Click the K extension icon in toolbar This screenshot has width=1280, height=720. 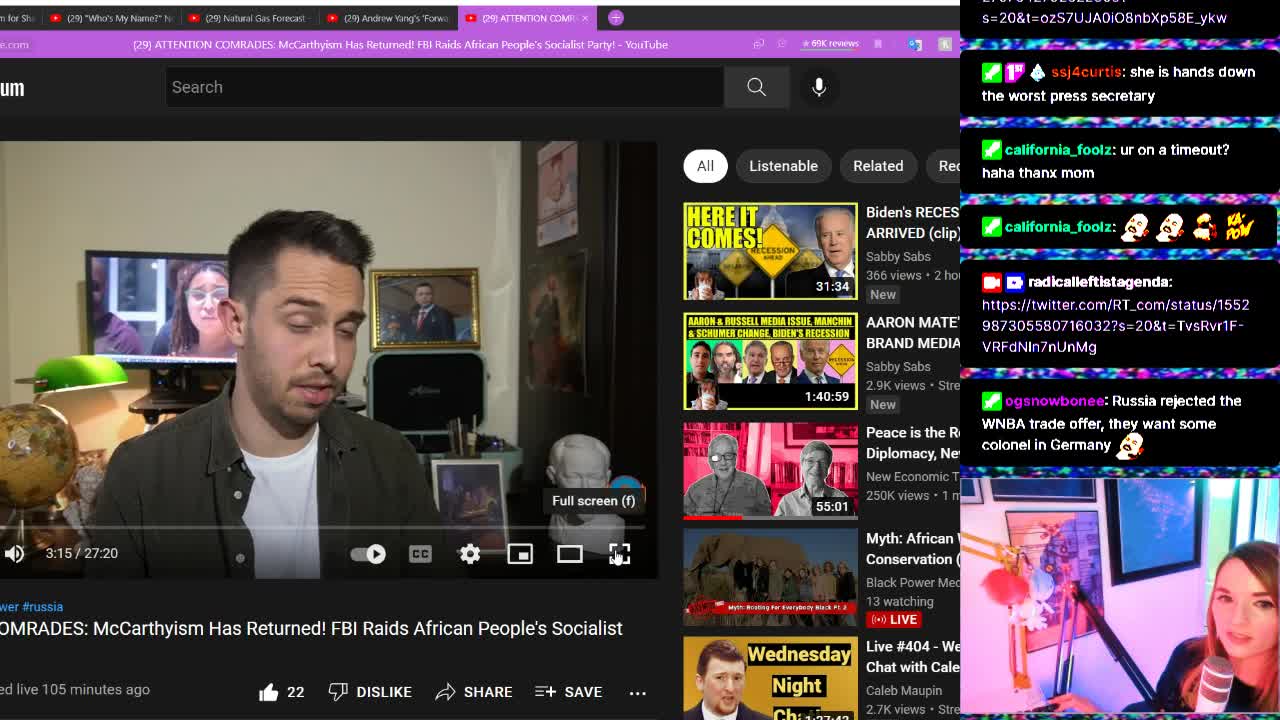[x=945, y=44]
